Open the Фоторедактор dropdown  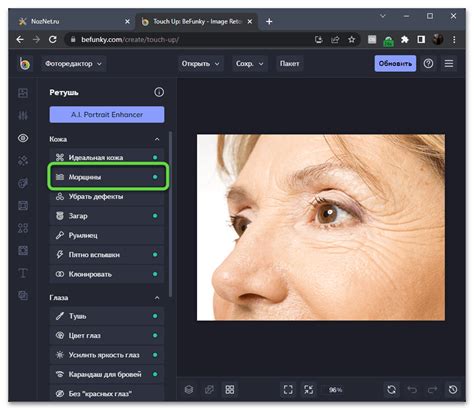73,63
